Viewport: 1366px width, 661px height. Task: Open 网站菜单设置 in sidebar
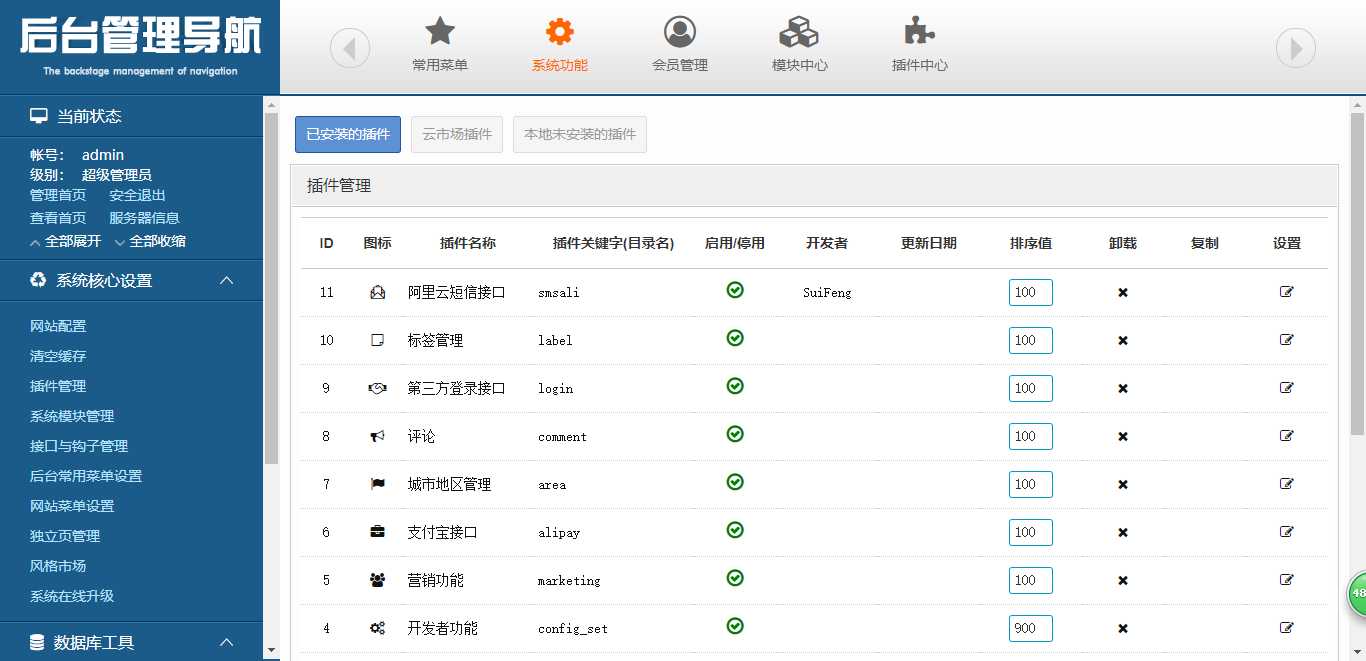coord(72,506)
